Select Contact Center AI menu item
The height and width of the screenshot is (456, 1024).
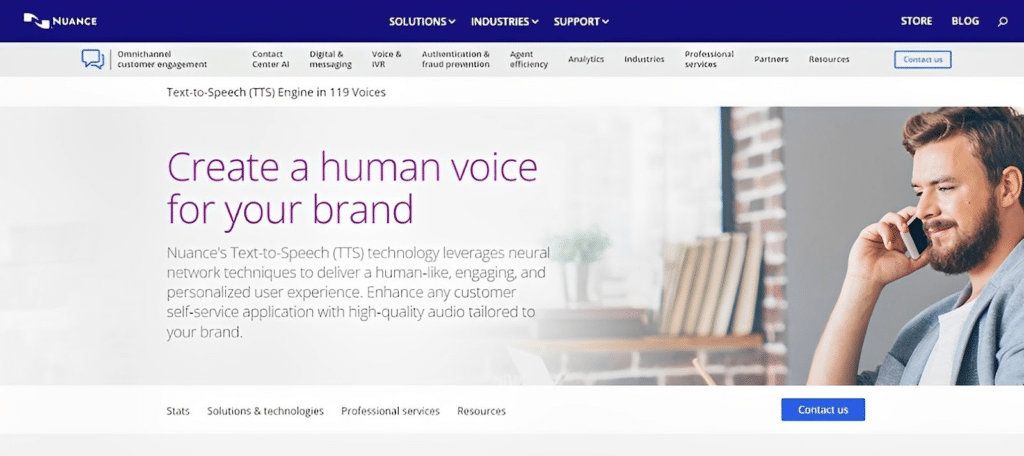(x=270, y=59)
